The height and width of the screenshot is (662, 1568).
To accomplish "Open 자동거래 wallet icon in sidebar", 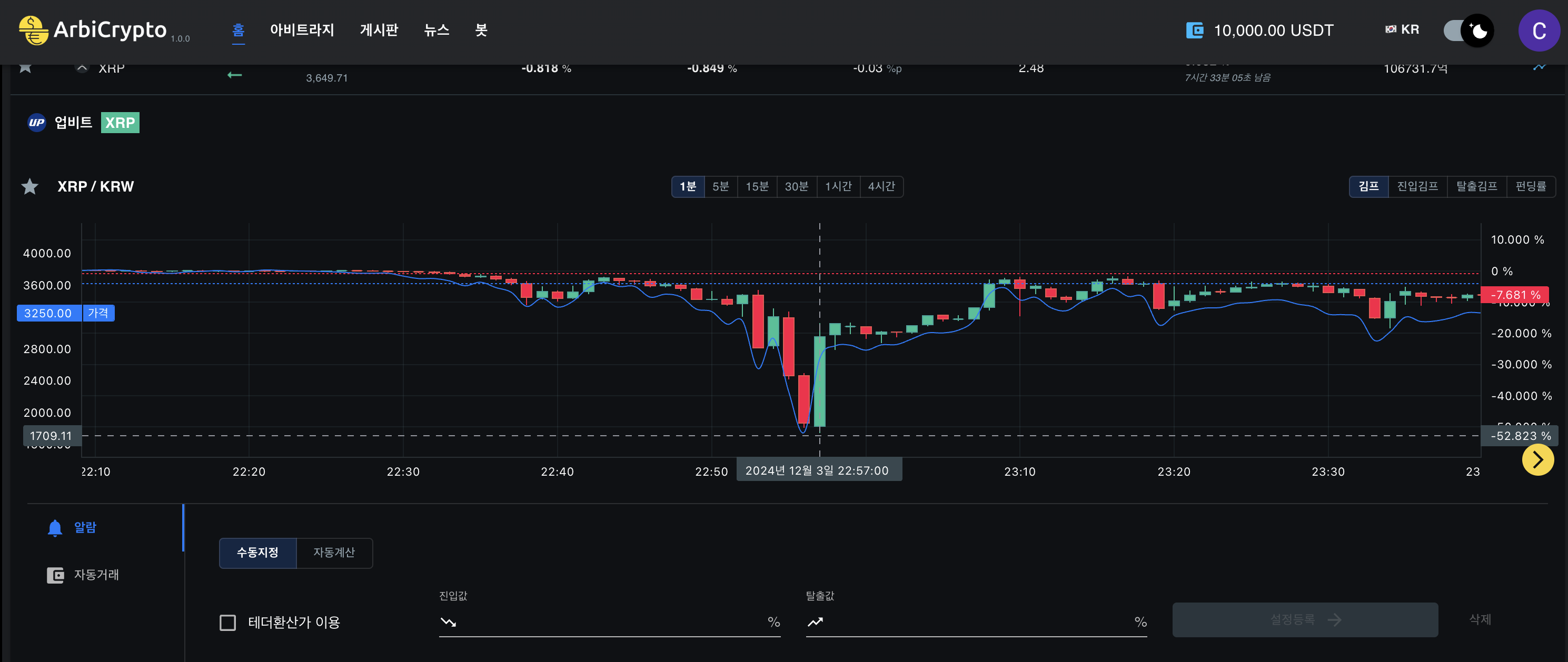I will tap(55, 575).
